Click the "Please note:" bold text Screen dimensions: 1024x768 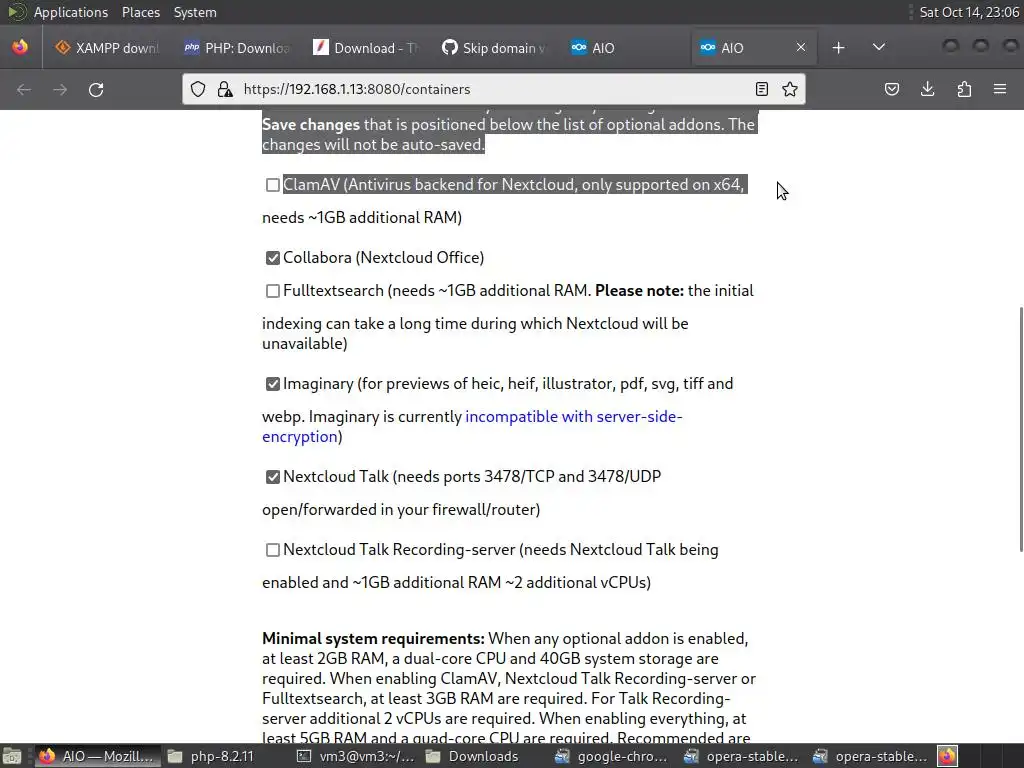(639, 291)
